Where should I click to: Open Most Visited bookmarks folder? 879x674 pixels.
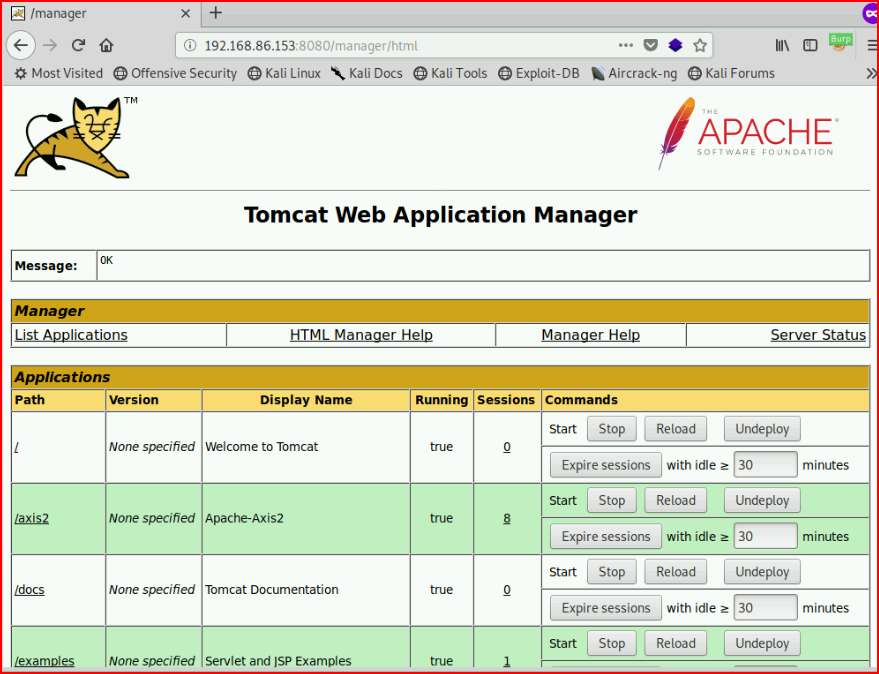[59, 73]
